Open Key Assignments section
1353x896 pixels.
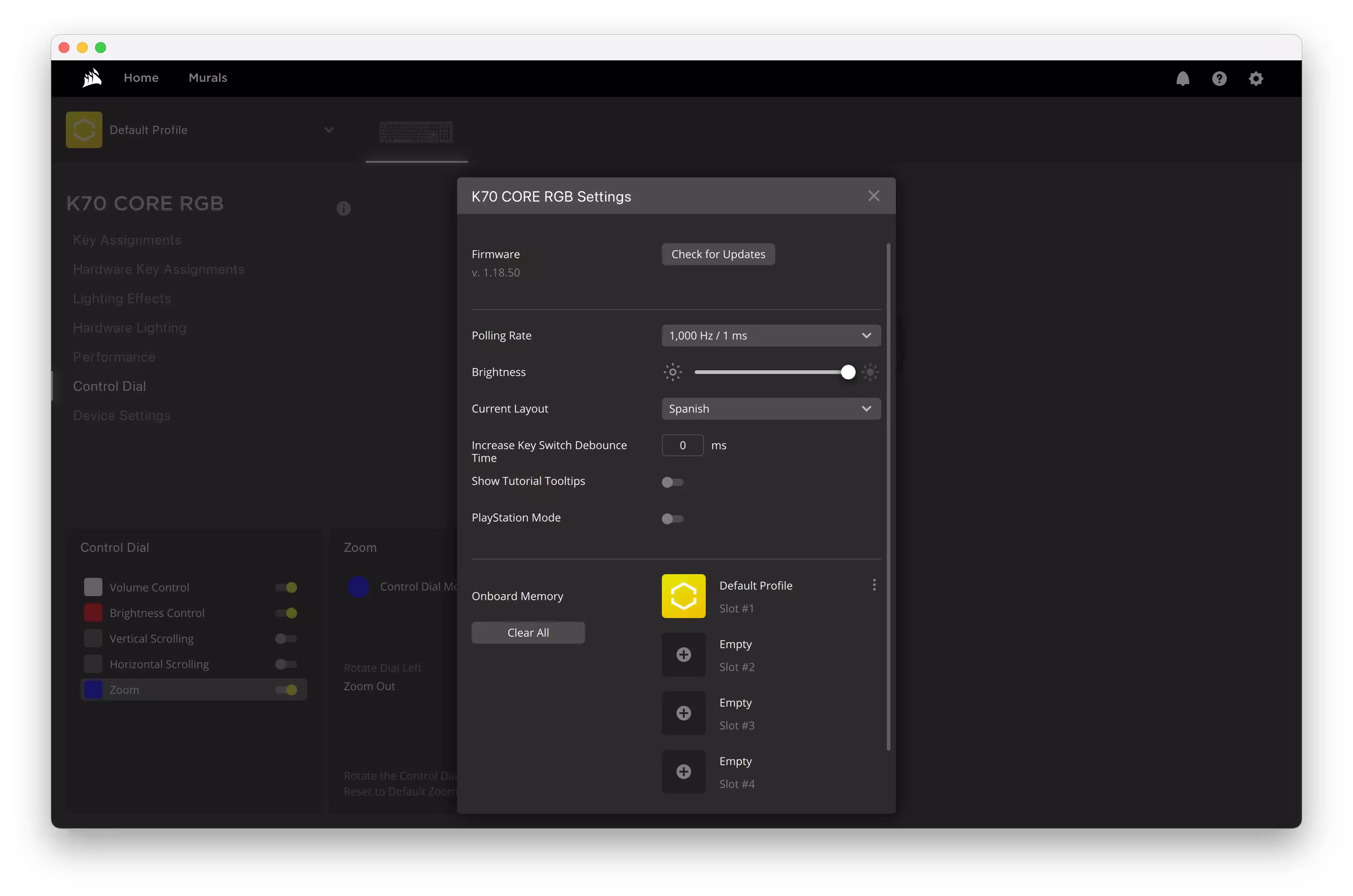click(x=127, y=240)
